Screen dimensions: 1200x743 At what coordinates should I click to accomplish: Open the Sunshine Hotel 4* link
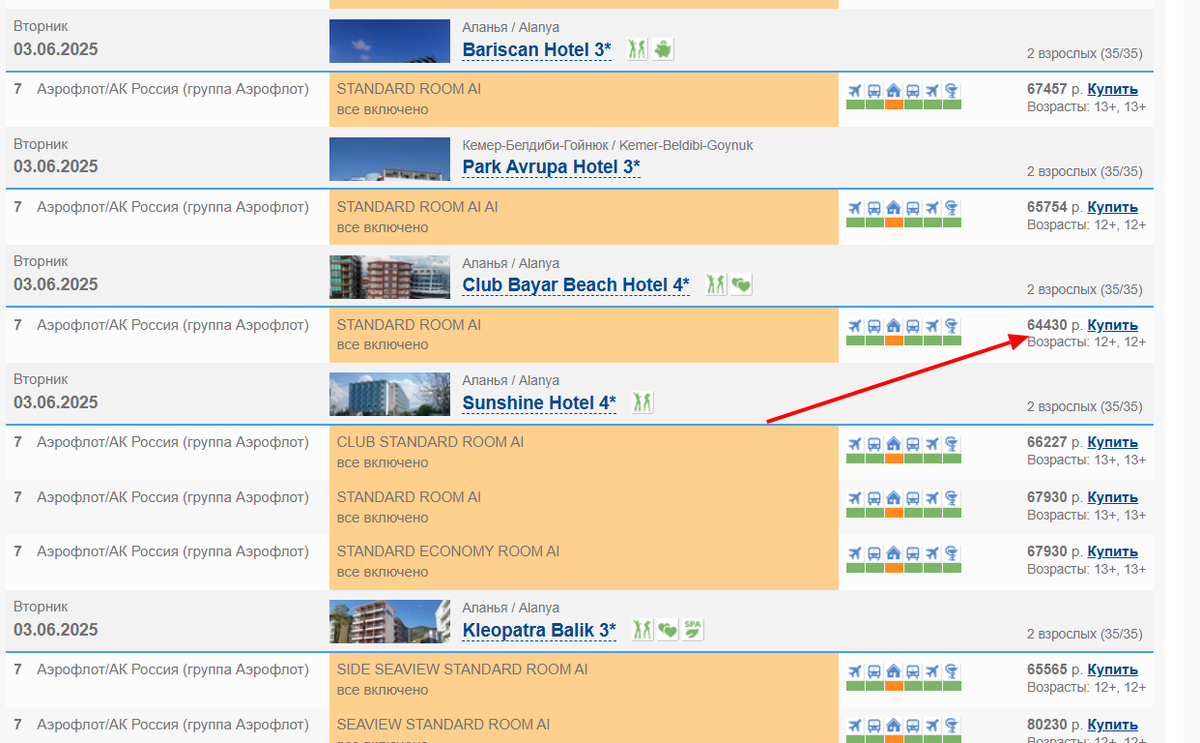pos(539,402)
